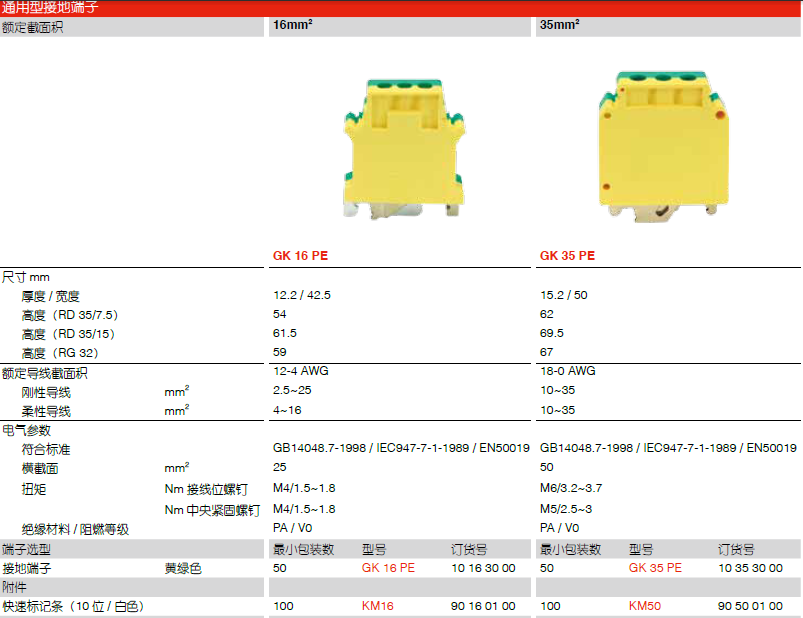Click order number 90 16 01 00
The image size is (803, 618).
click(483, 605)
